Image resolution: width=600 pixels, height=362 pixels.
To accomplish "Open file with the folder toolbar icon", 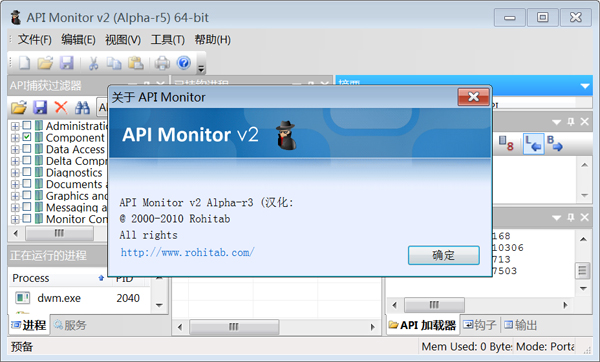I will click(x=45, y=63).
